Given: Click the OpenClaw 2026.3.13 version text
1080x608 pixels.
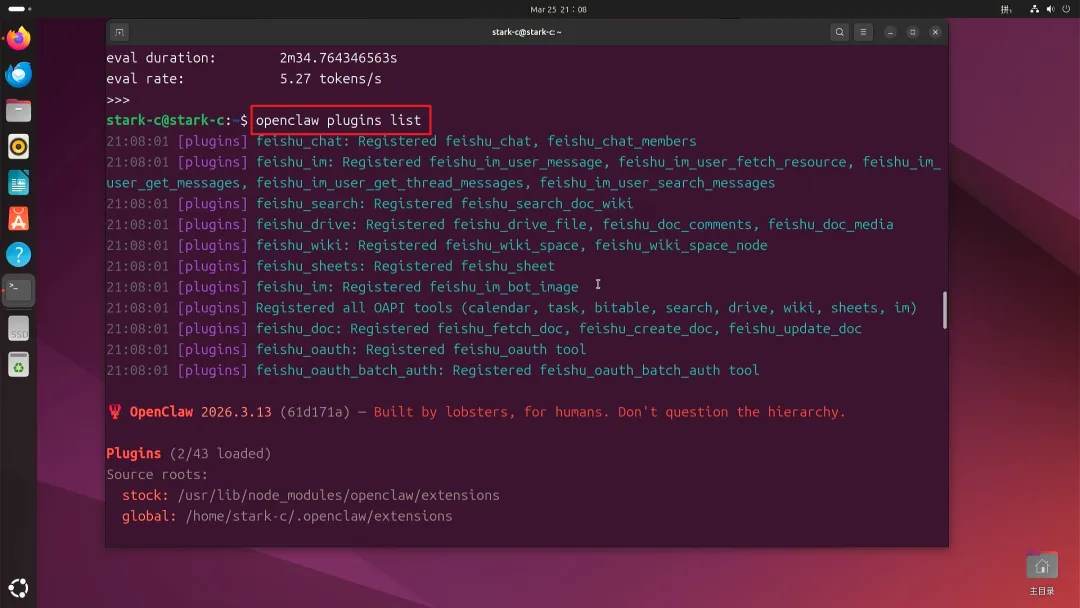Looking at the screenshot, I should tap(200, 412).
